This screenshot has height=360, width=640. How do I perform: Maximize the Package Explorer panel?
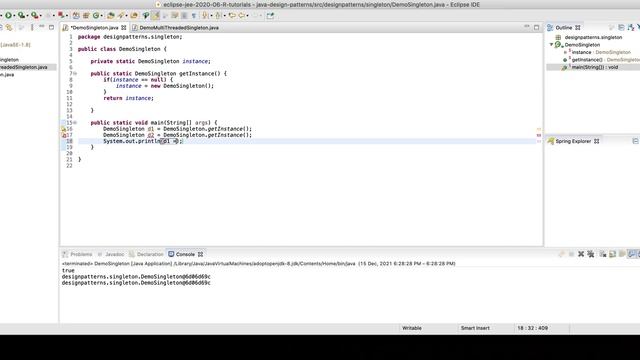coord(51,27)
